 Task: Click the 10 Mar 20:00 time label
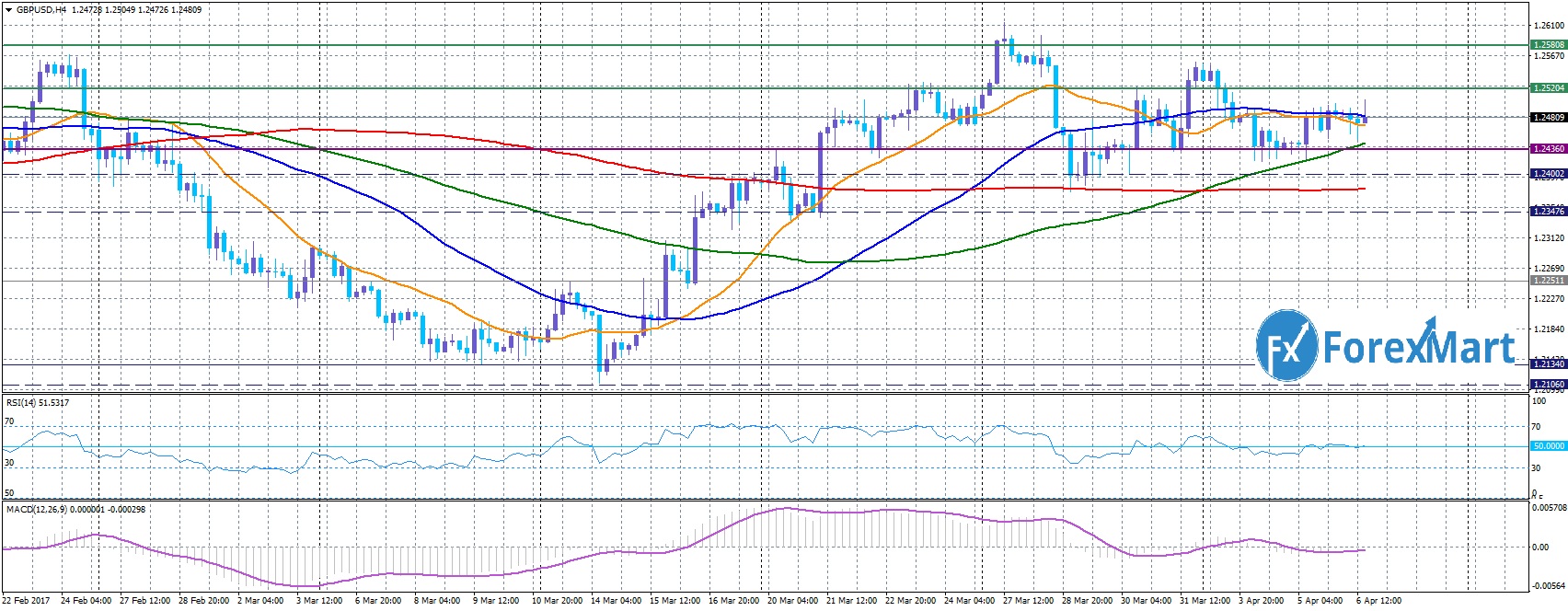pyautogui.click(x=558, y=601)
